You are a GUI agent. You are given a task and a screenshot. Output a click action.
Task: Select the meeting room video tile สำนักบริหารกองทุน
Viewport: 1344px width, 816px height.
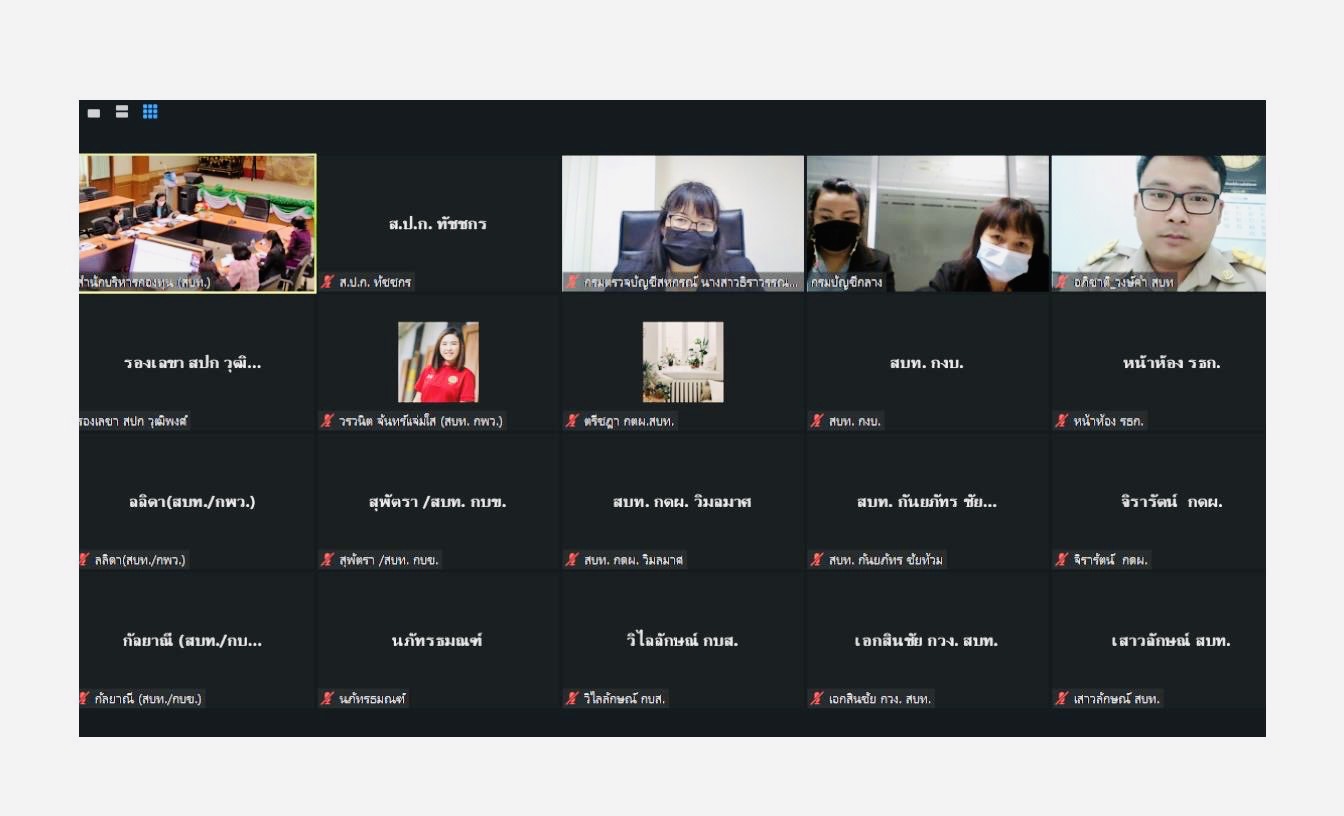[198, 223]
